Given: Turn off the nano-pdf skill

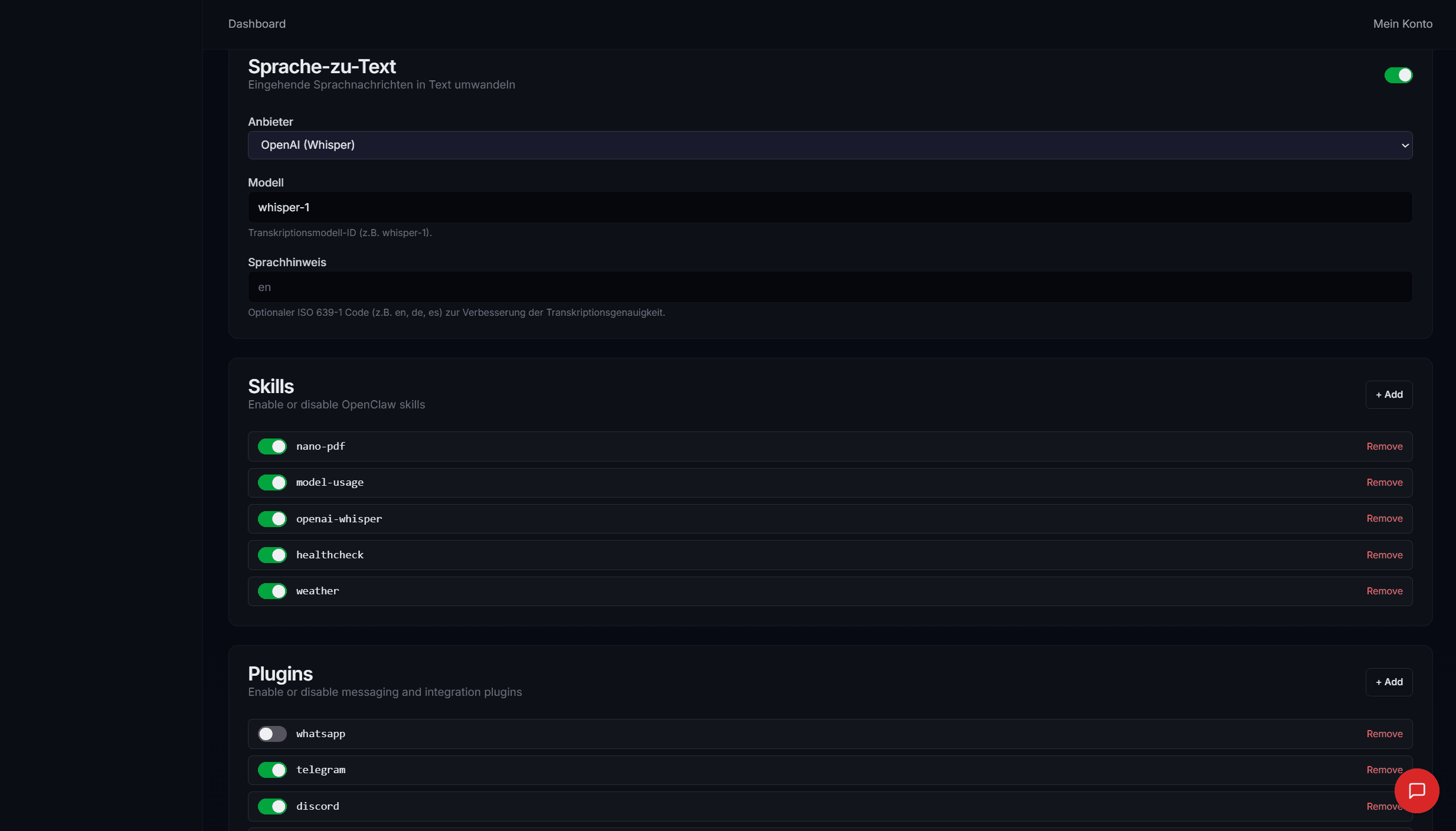Looking at the screenshot, I should pyautogui.click(x=272, y=447).
